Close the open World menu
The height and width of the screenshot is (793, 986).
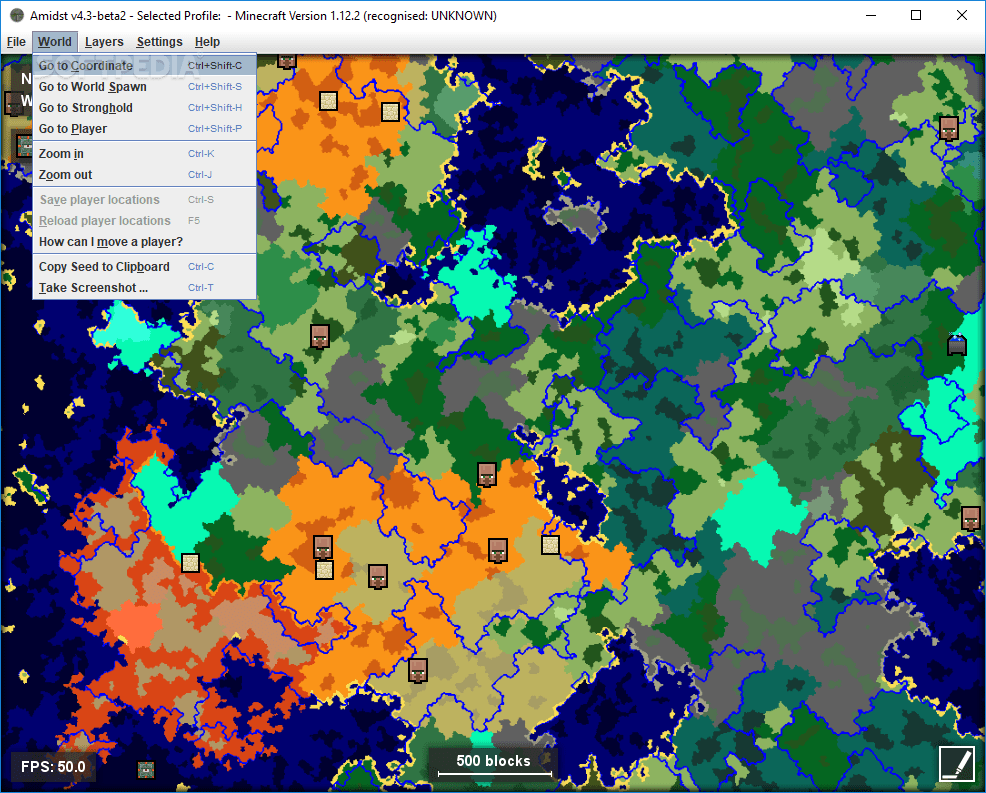tap(55, 42)
